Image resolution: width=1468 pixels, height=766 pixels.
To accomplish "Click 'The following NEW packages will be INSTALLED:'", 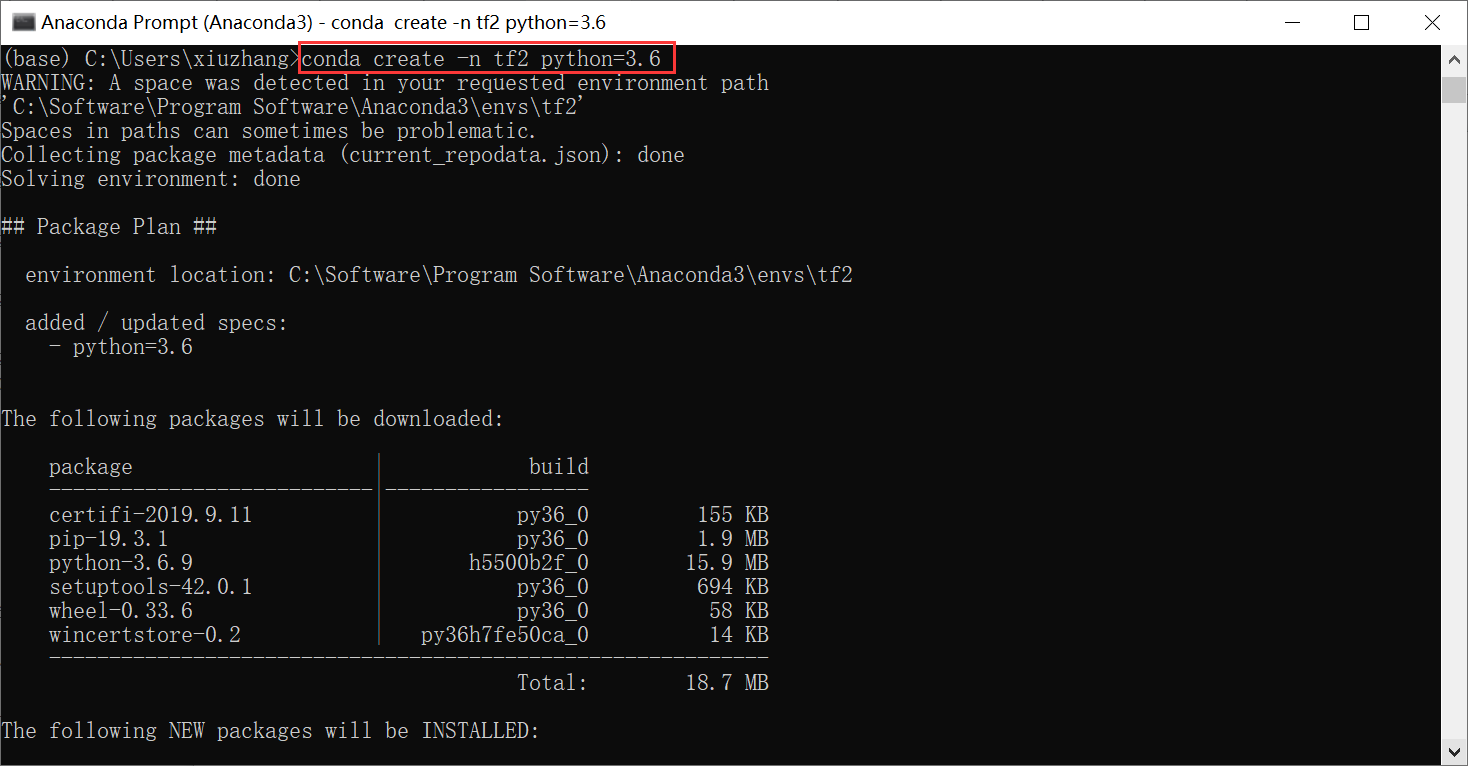I will click(271, 731).
